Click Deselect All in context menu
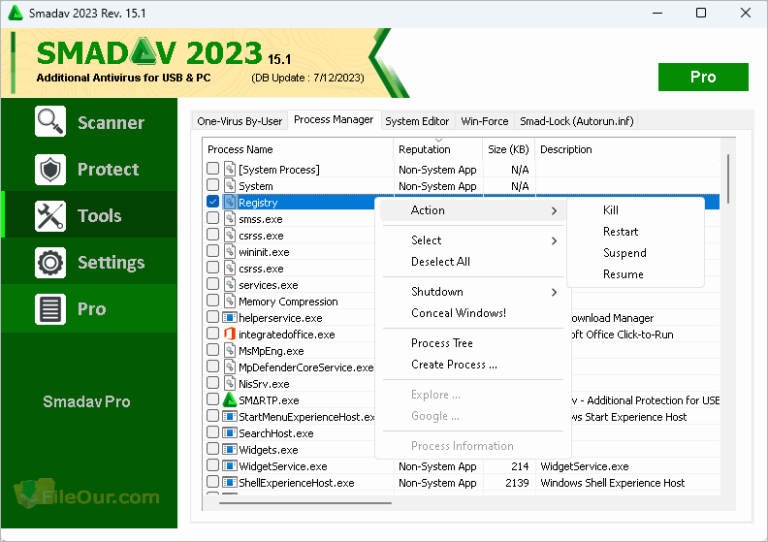 pyautogui.click(x=440, y=262)
